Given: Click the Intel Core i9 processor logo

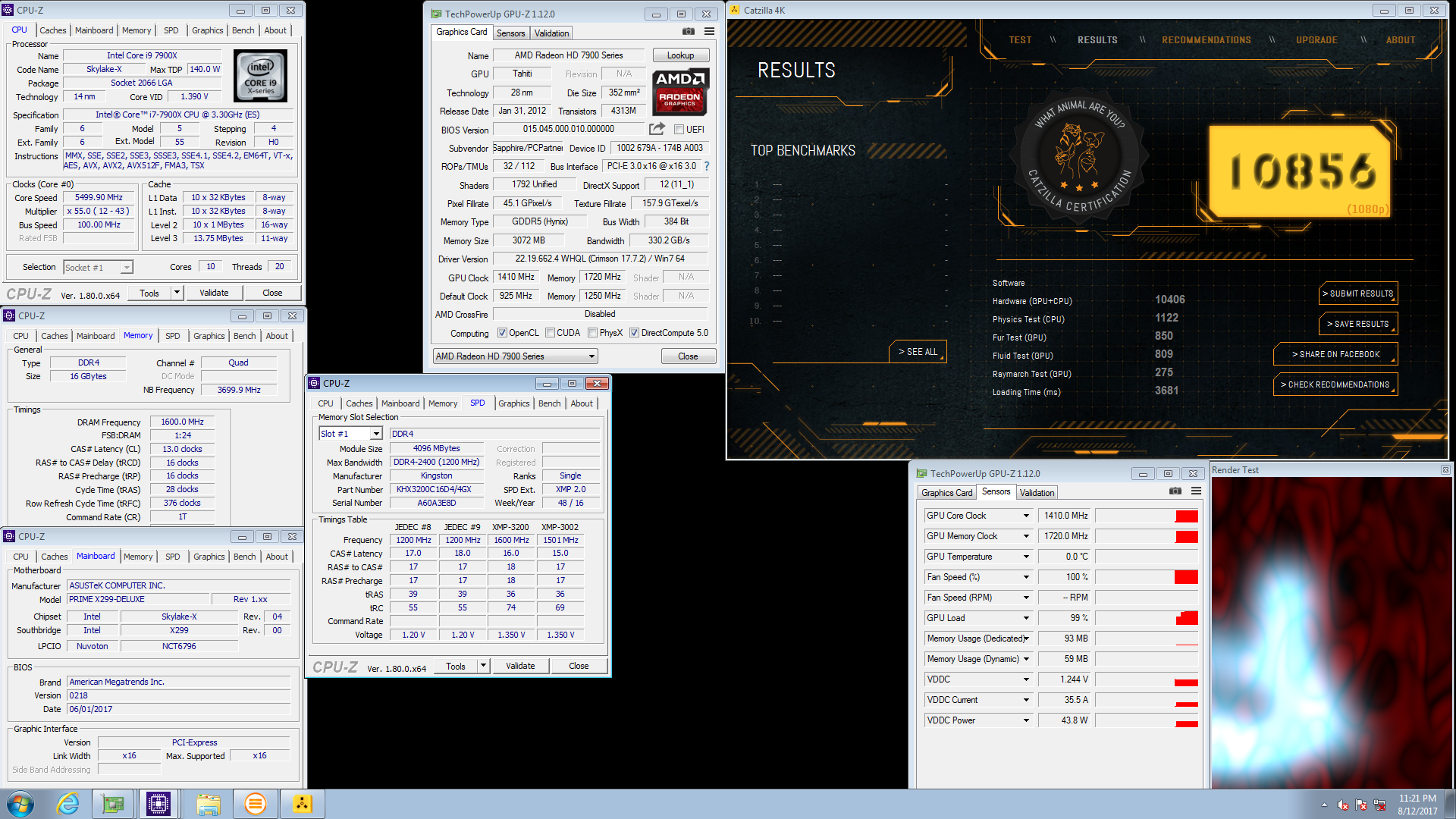Looking at the screenshot, I should pyautogui.click(x=260, y=76).
